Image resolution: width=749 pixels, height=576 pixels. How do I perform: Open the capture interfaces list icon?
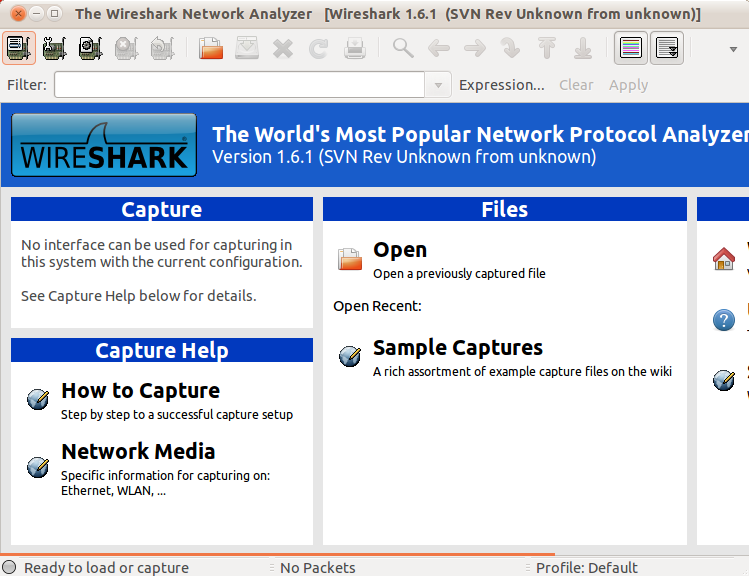point(19,48)
